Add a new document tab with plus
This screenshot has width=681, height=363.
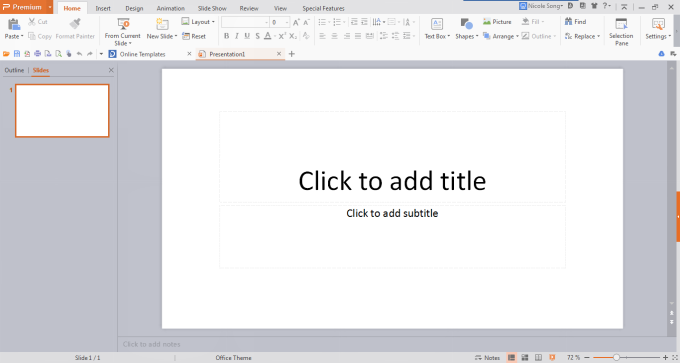pyautogui.click(x=292, y=54)
